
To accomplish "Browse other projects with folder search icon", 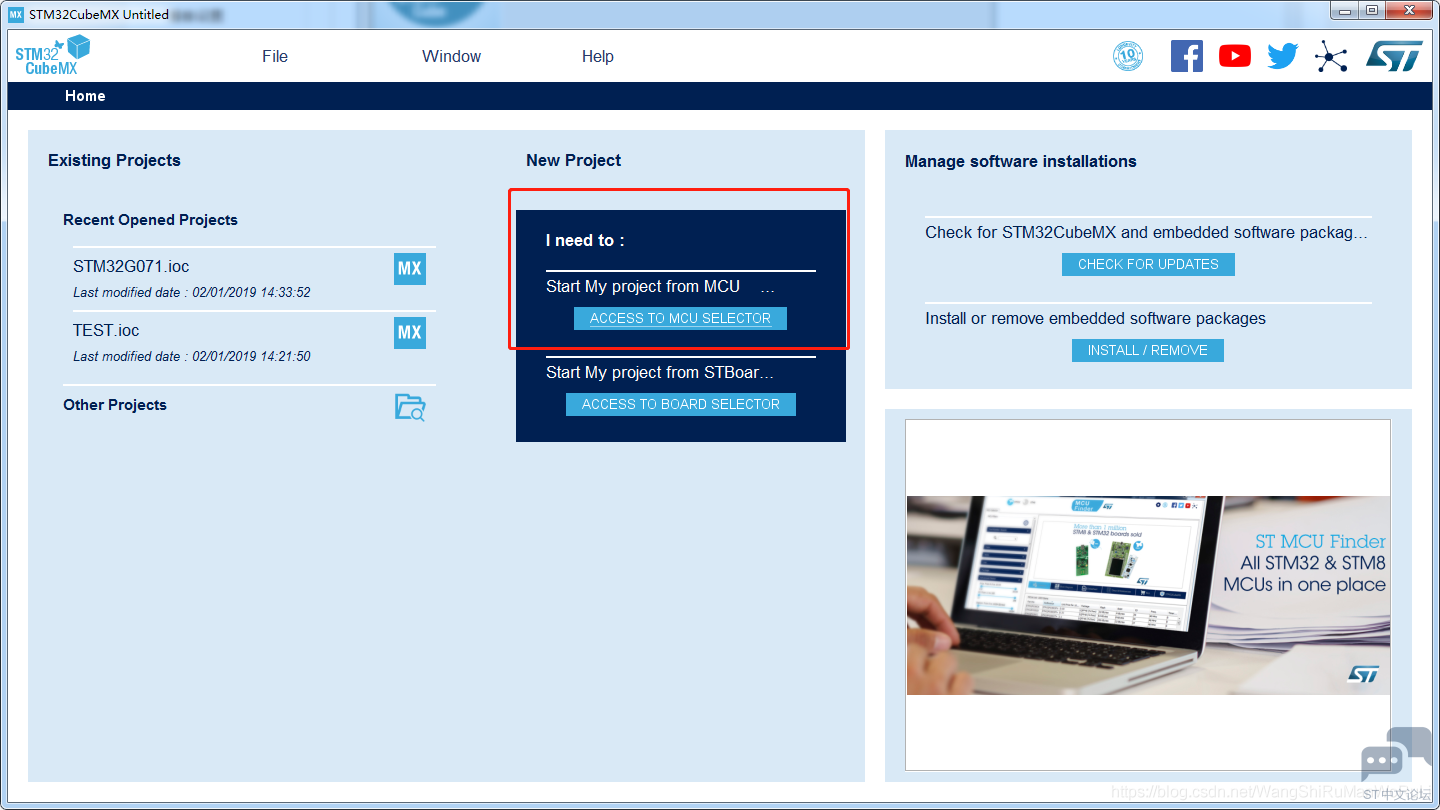I will tap(410, 407).
